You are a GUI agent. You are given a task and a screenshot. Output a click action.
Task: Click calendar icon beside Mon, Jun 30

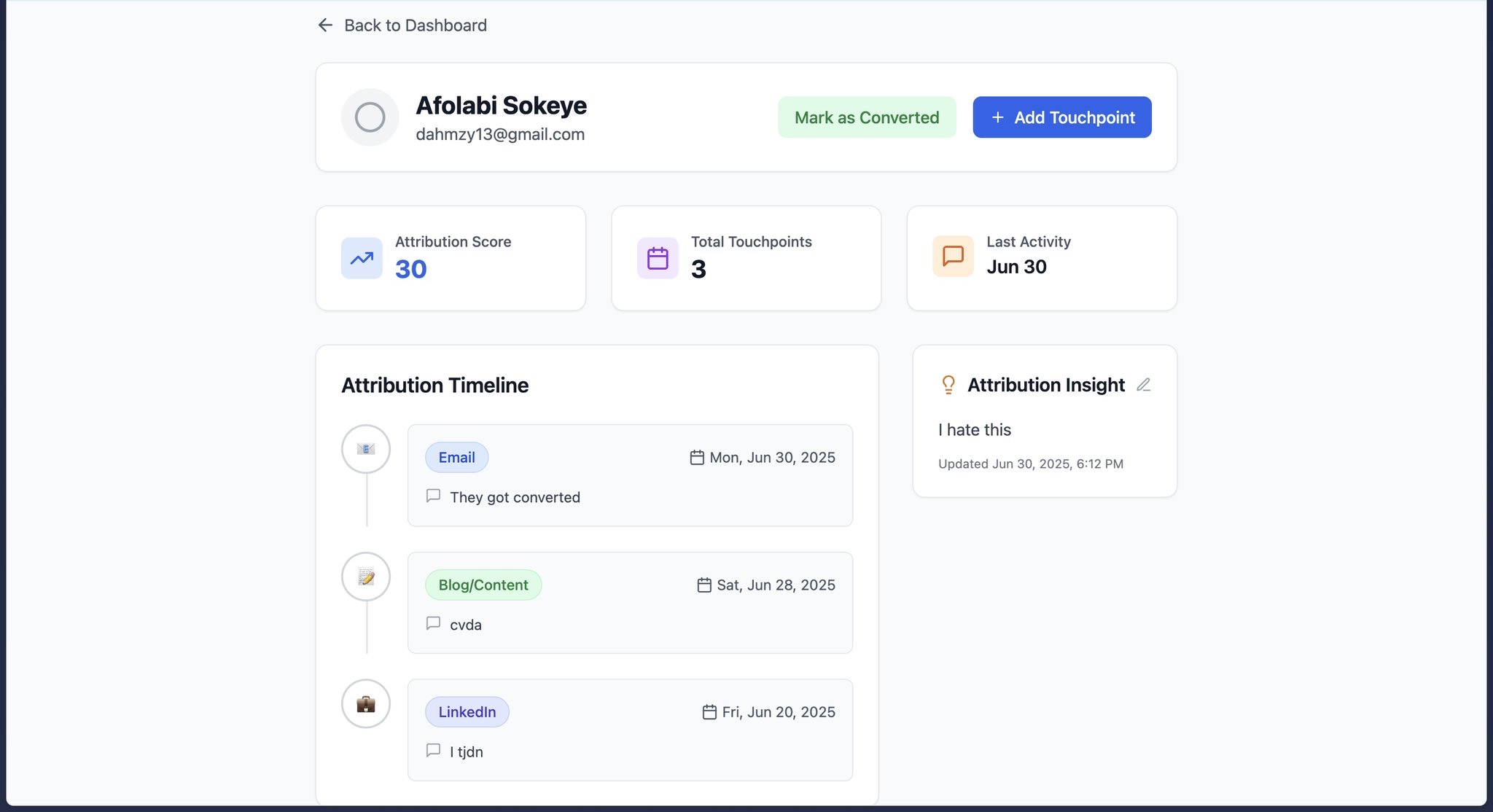pos(697,458)
